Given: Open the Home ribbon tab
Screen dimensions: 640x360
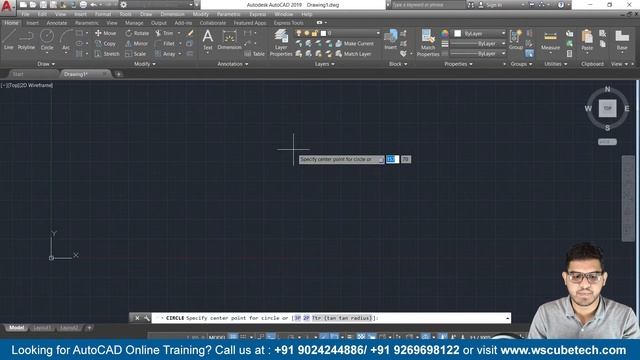Looking at the screenshot, I should click(x=11, y=23).
